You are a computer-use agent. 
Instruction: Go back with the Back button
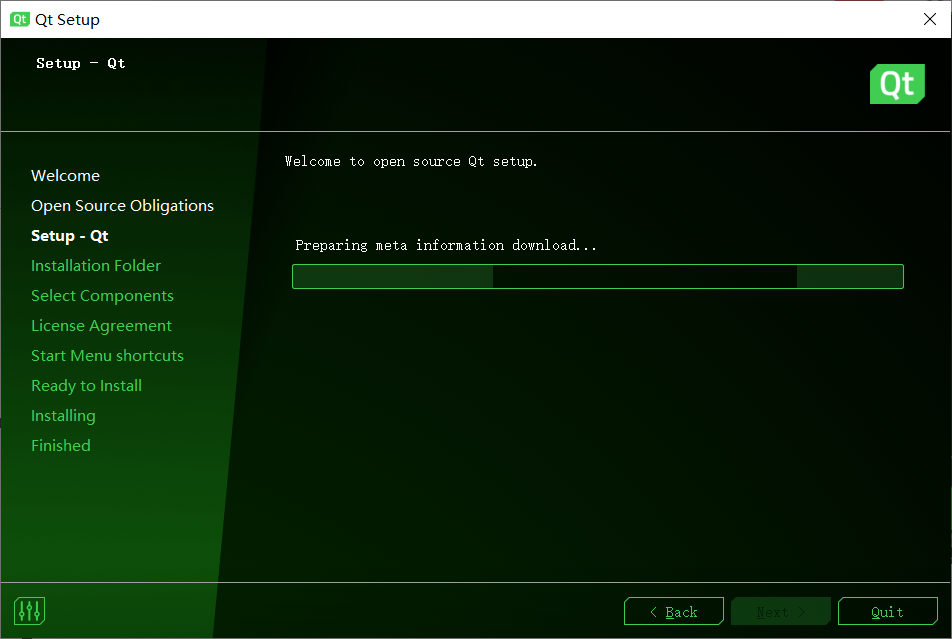673,611
